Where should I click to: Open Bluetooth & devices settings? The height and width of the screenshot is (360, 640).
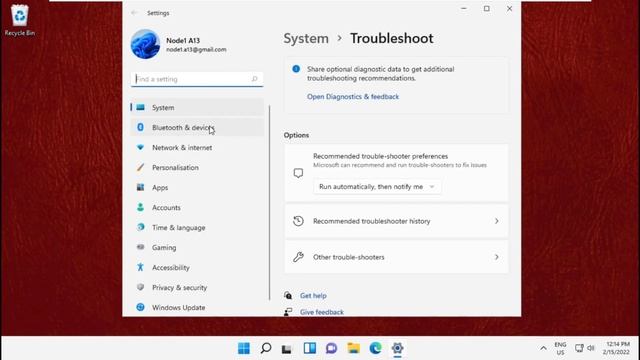pyautogui.click(x=197, y=127)
